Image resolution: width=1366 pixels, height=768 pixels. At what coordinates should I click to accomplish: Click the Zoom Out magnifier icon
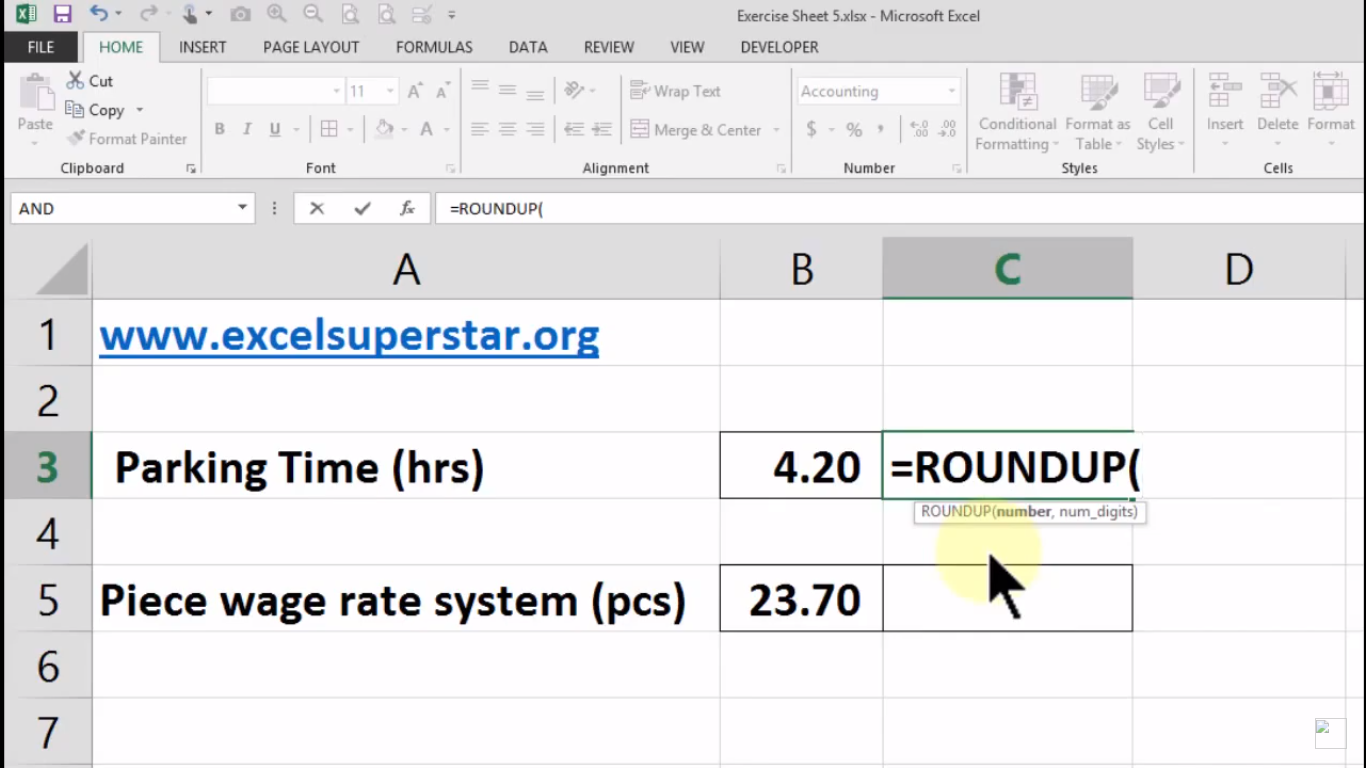[313, 14]
